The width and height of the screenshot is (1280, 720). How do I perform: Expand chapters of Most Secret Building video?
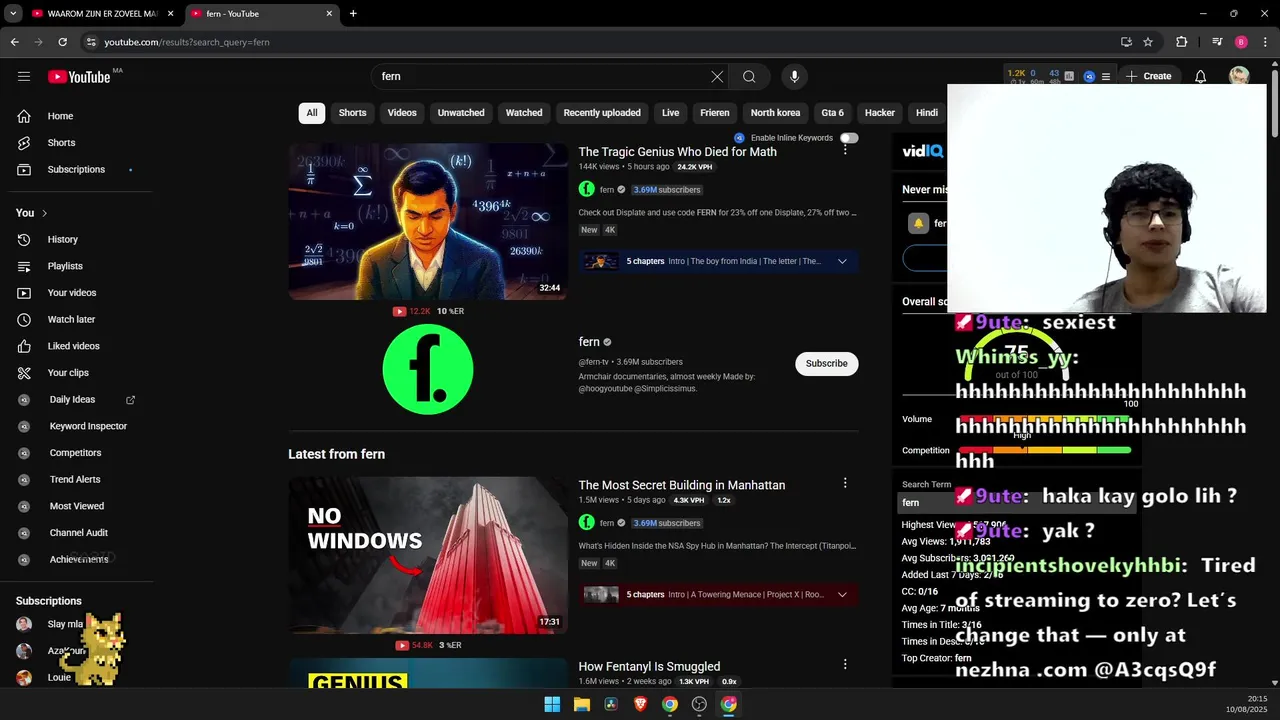(842, 594)
